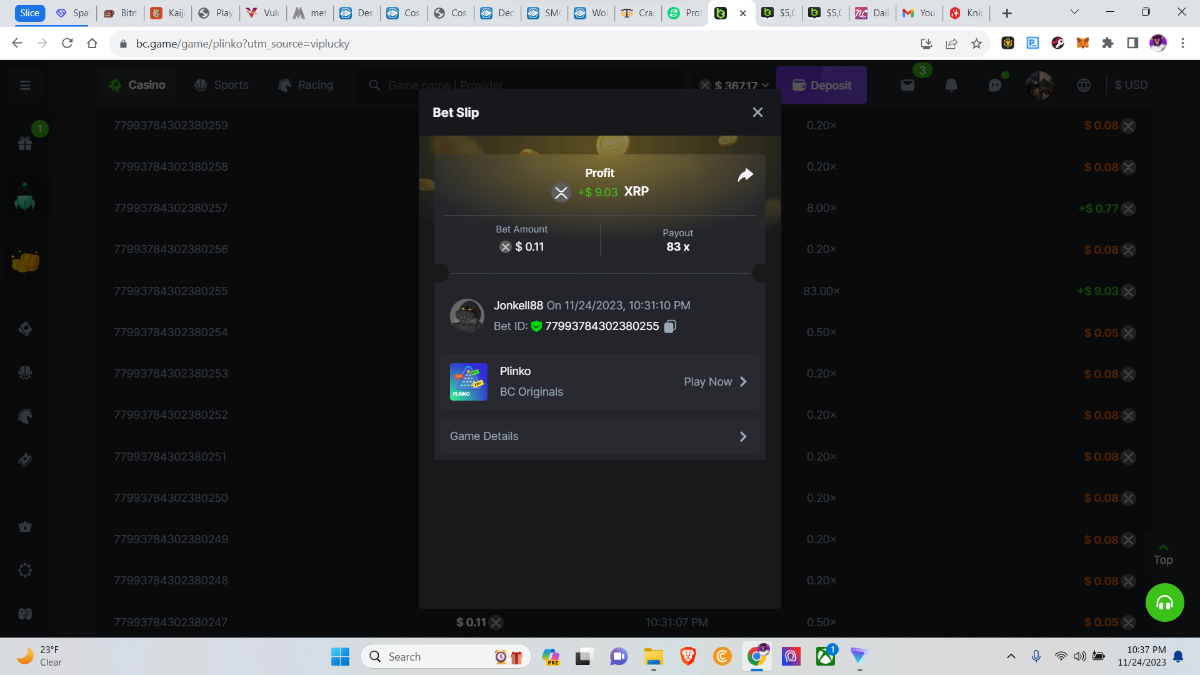This screenshot has height=675, width=1200.
Task: Copy the Bet ID using copy icon
Action: click(670, 326)
